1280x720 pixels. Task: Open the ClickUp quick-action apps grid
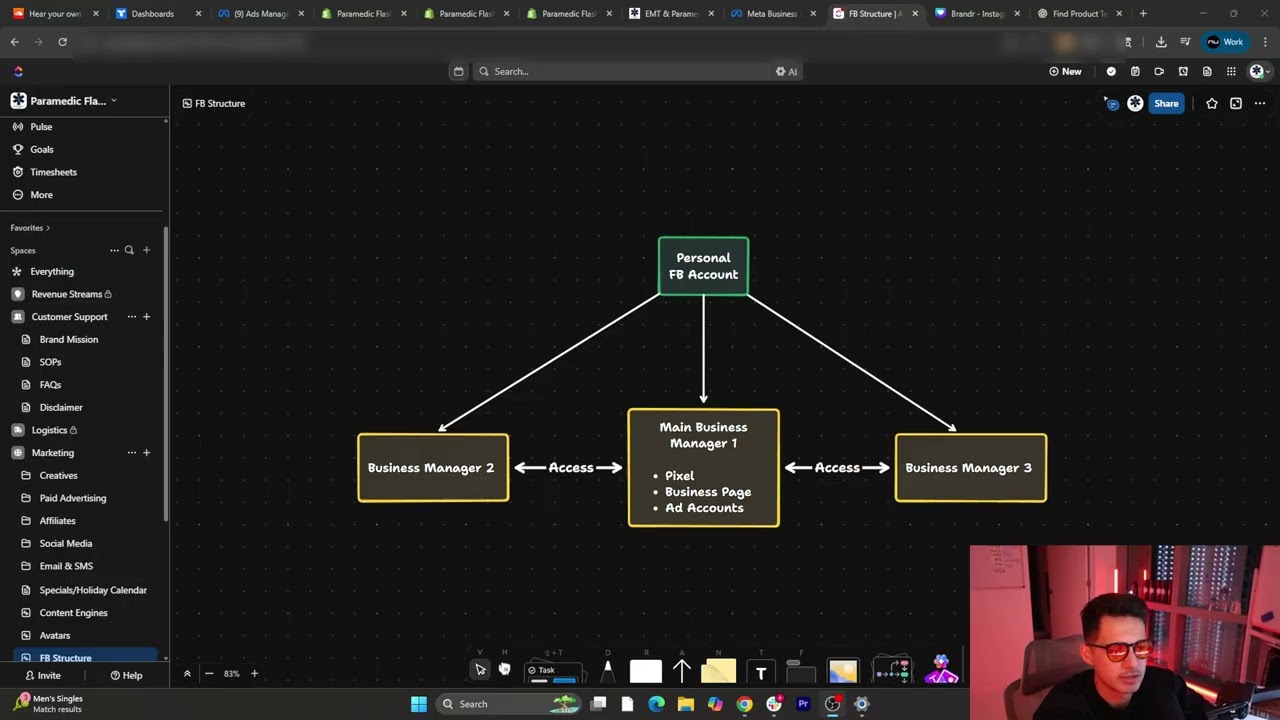[1231, 71]
